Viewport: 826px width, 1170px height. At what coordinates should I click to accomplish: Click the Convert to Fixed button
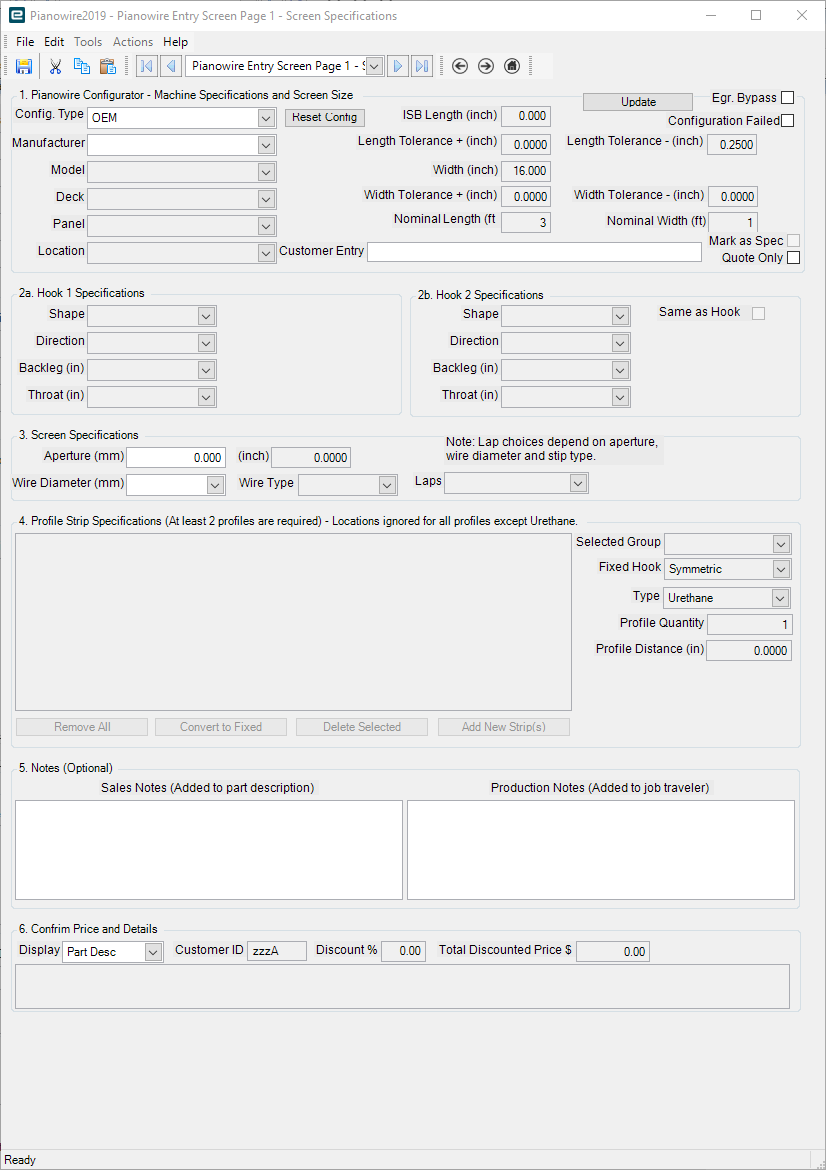221,727
